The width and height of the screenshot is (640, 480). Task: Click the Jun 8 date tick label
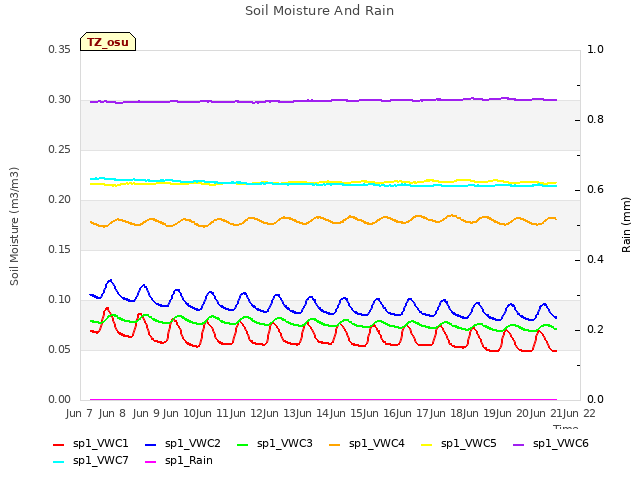112,413
